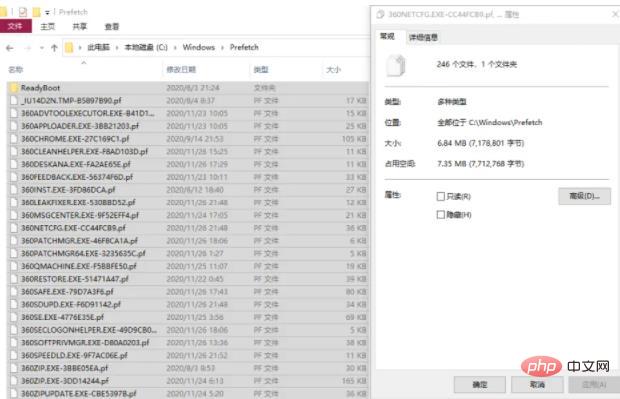Screen dimensions: 620x399
Task: Click the Back navigation arrow
Action: [10, 48]
